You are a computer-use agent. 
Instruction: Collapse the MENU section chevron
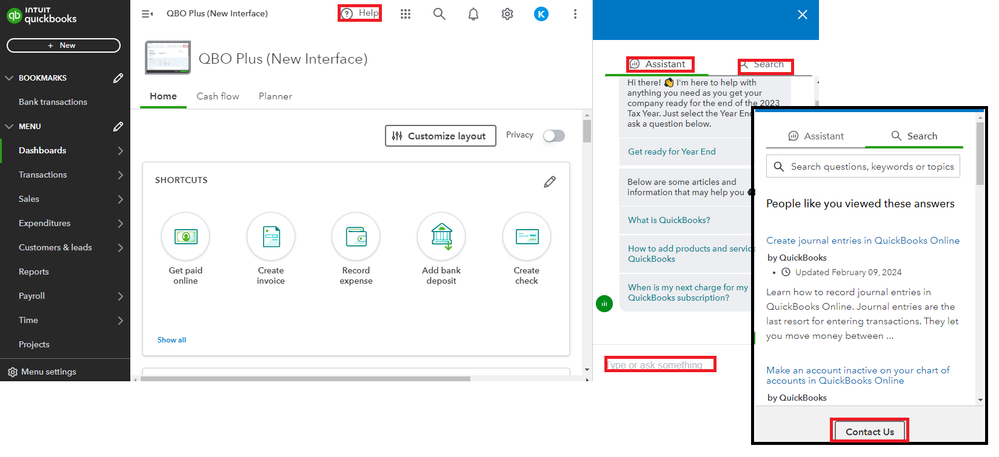[x=9, y=126]
